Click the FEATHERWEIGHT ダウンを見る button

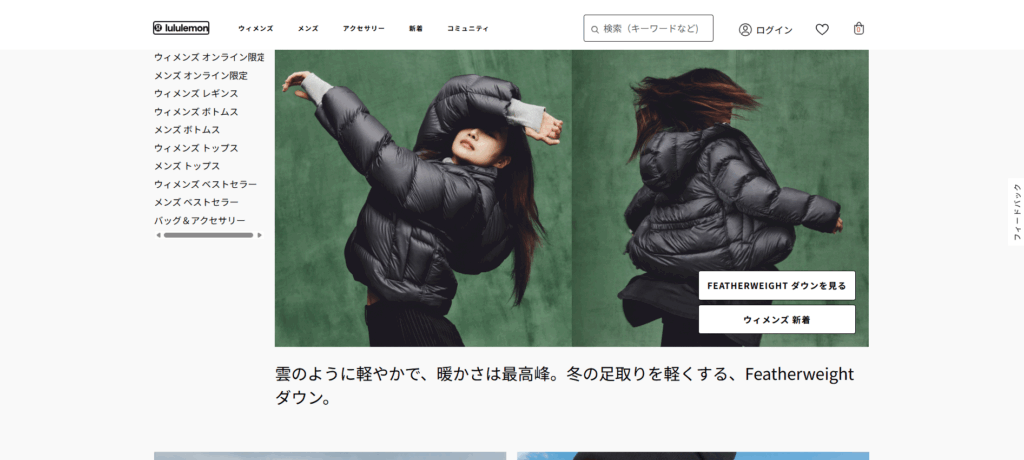pyautogui.click(x=776, y=286)
